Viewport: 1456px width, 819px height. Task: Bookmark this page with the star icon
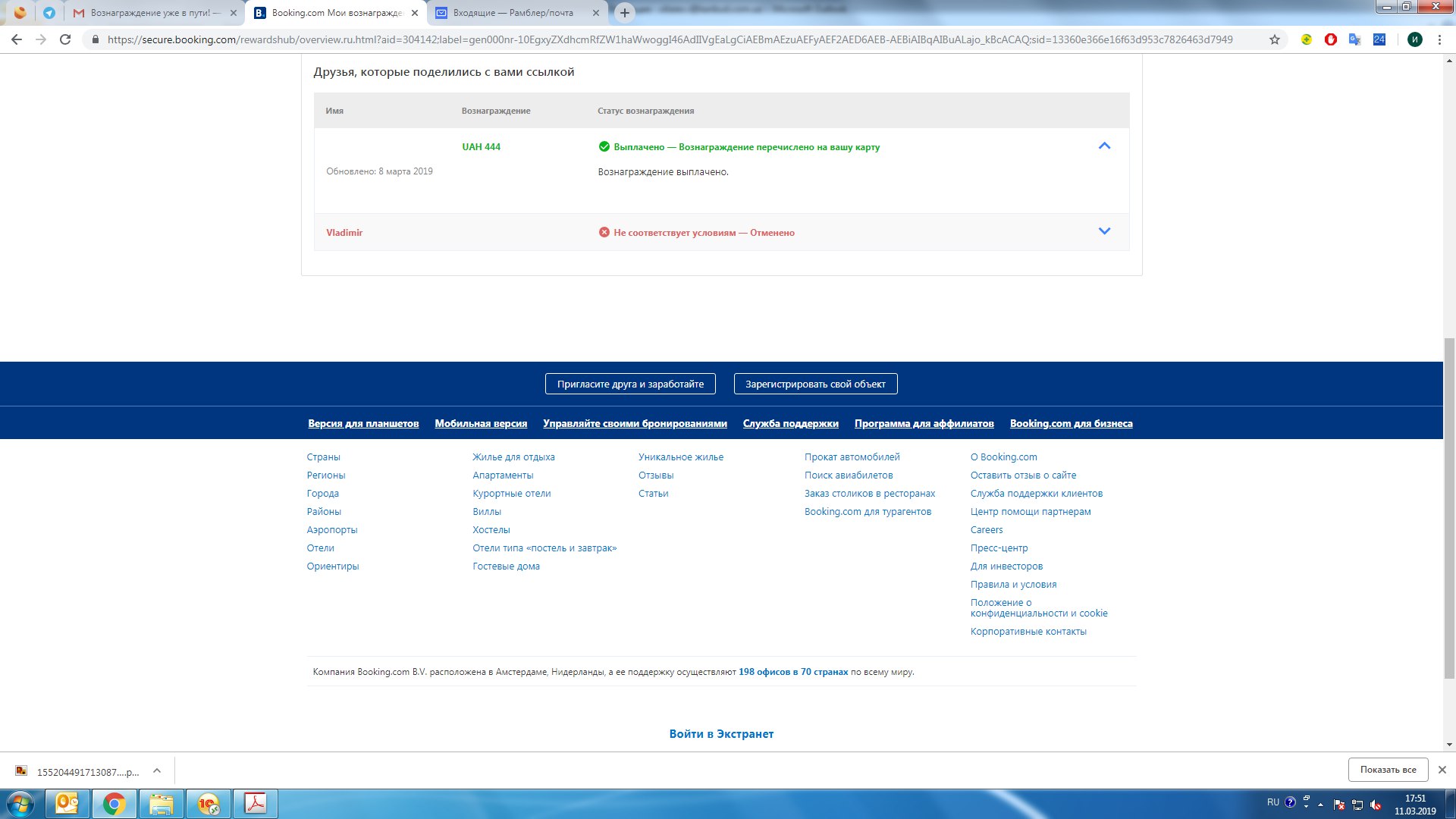coord(1275,39)
